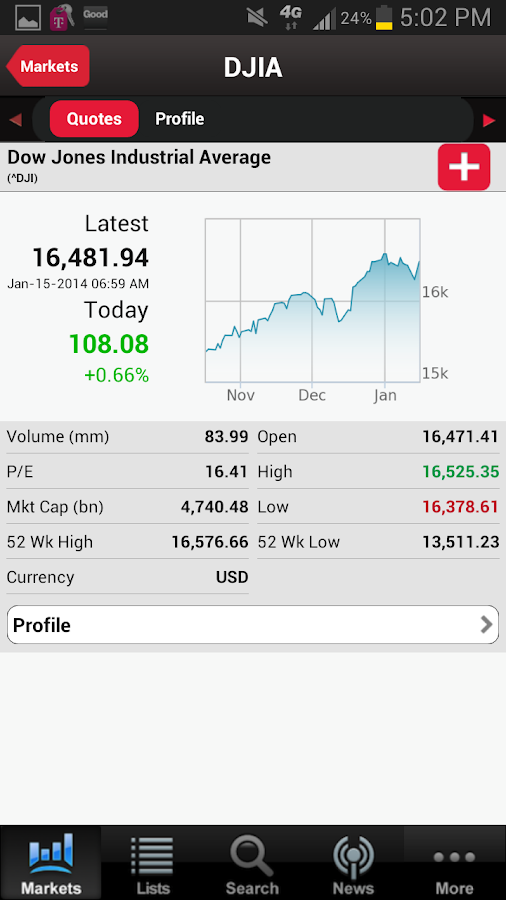Image resolution: width=506 pixels, height=900 pixels.
Task: Go back via Markets button
Action: point(48,66)
